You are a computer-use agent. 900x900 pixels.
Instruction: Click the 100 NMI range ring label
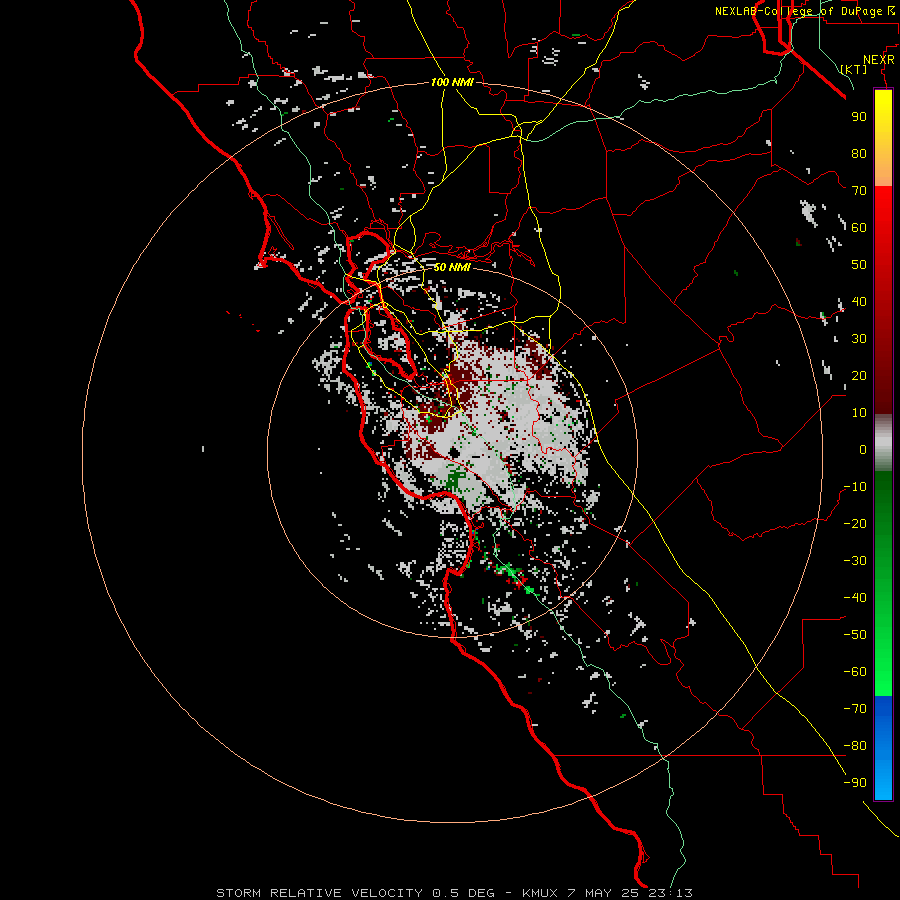(x=452, y=83)
